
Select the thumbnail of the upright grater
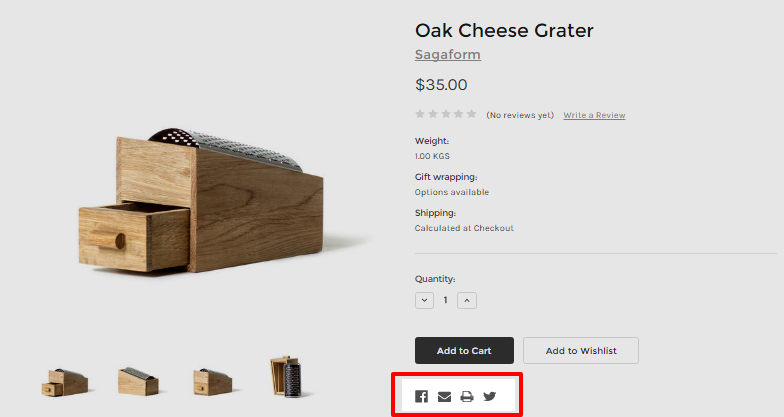coord(286,378)
